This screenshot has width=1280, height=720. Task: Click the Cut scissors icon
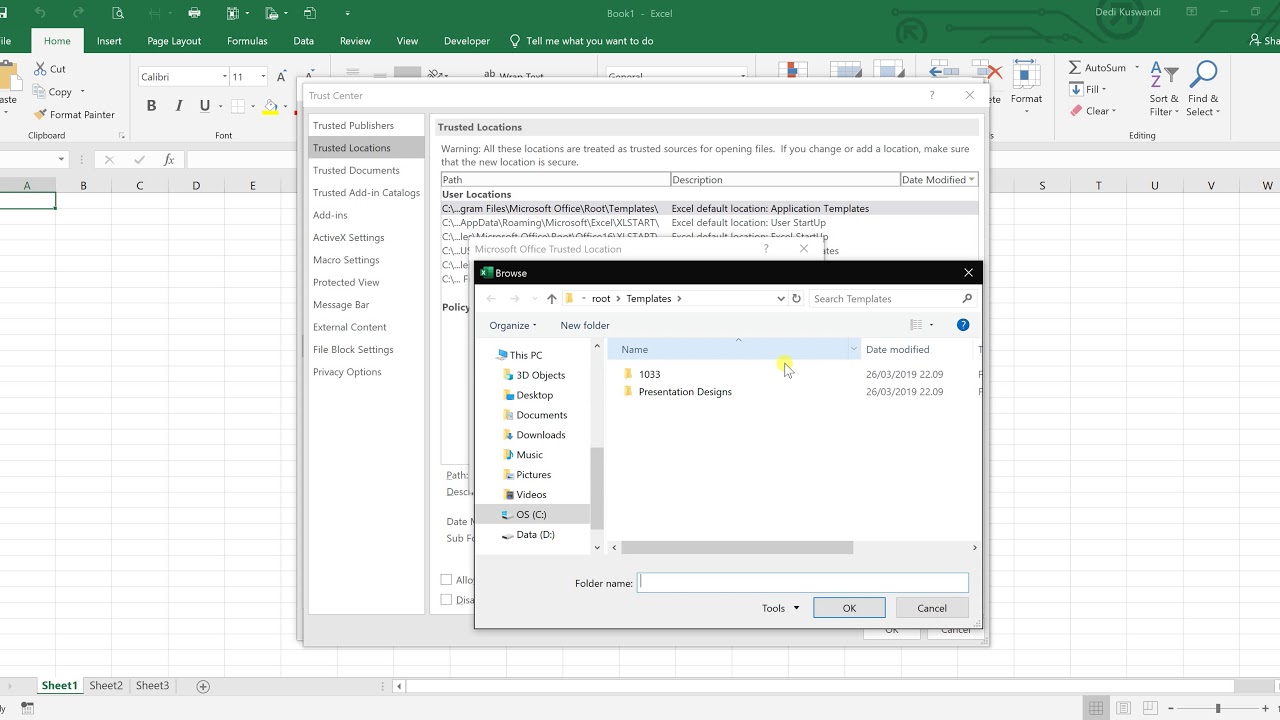click(x=40, y=69)
